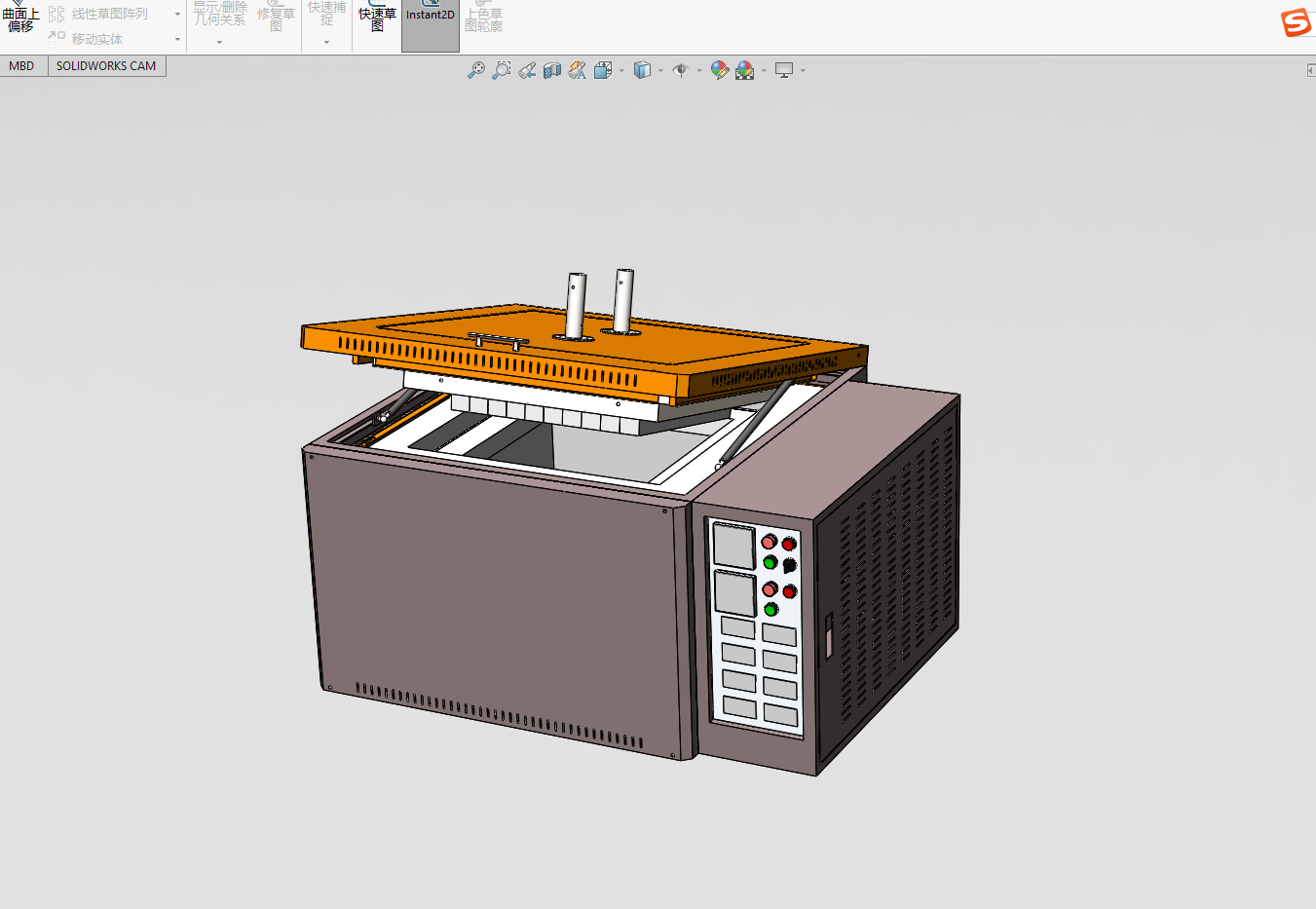Click the View Settings monitor icon

coord(784,70)
